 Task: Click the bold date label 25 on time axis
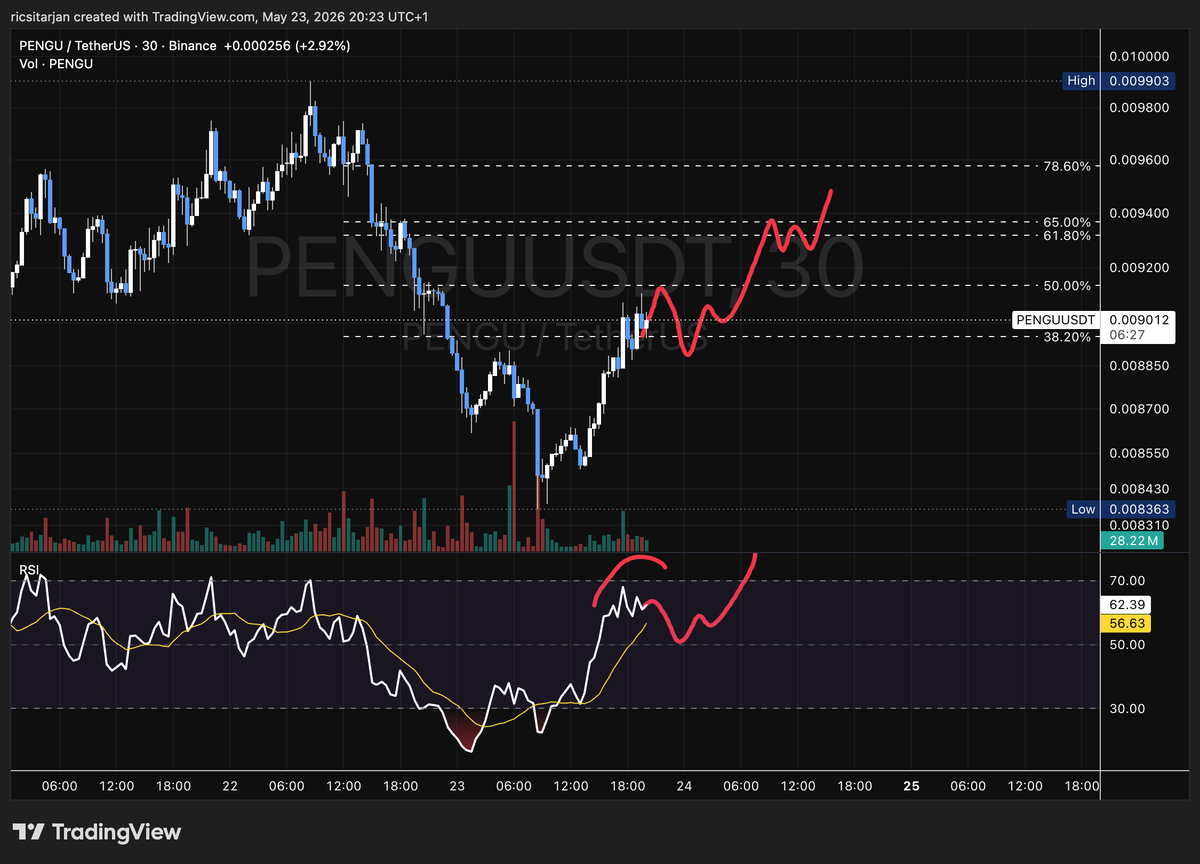coord(911,787)
